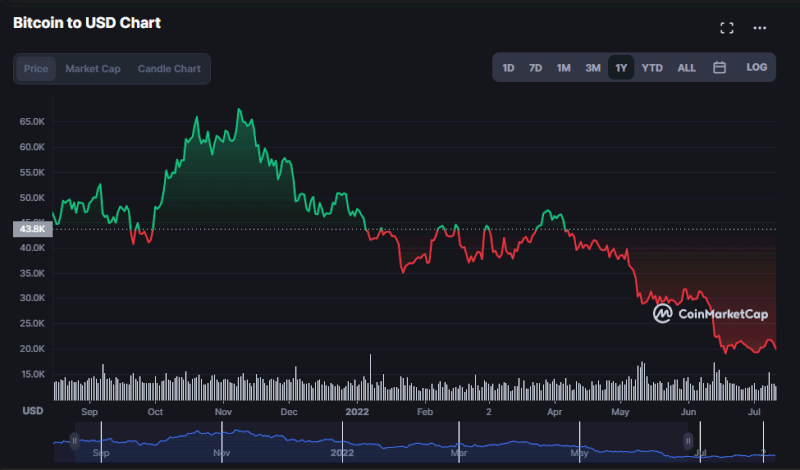
Task: Select the YTD time range
Action: tap(652, 68)
